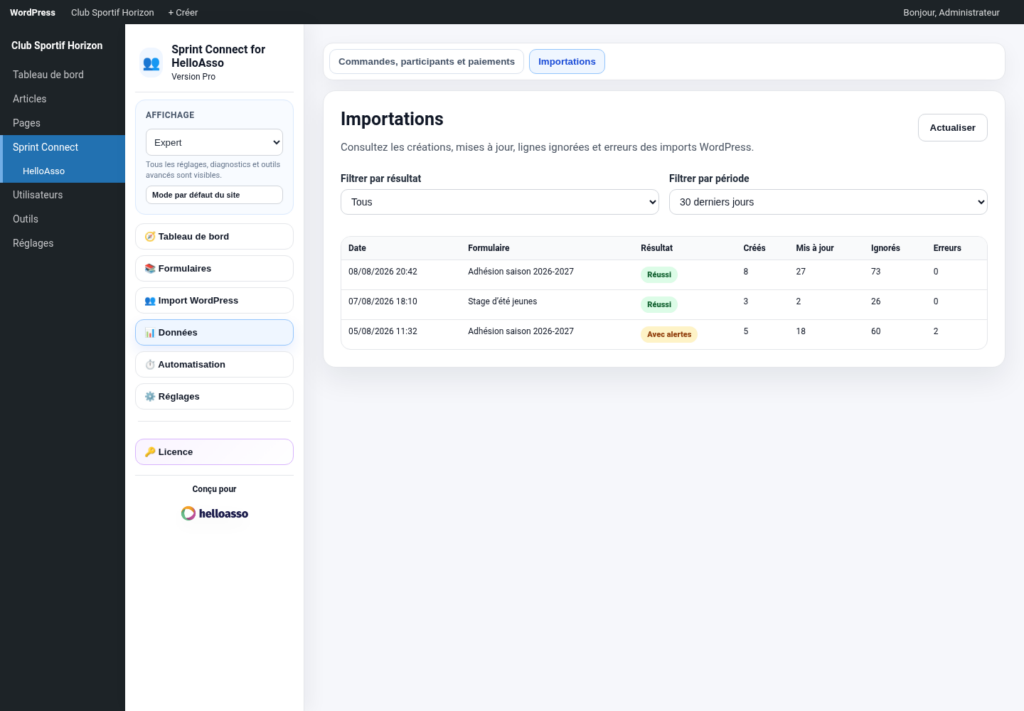Click the 07/08/2026 18:10 date cell

pyautogui.click(x=383, y=302)
